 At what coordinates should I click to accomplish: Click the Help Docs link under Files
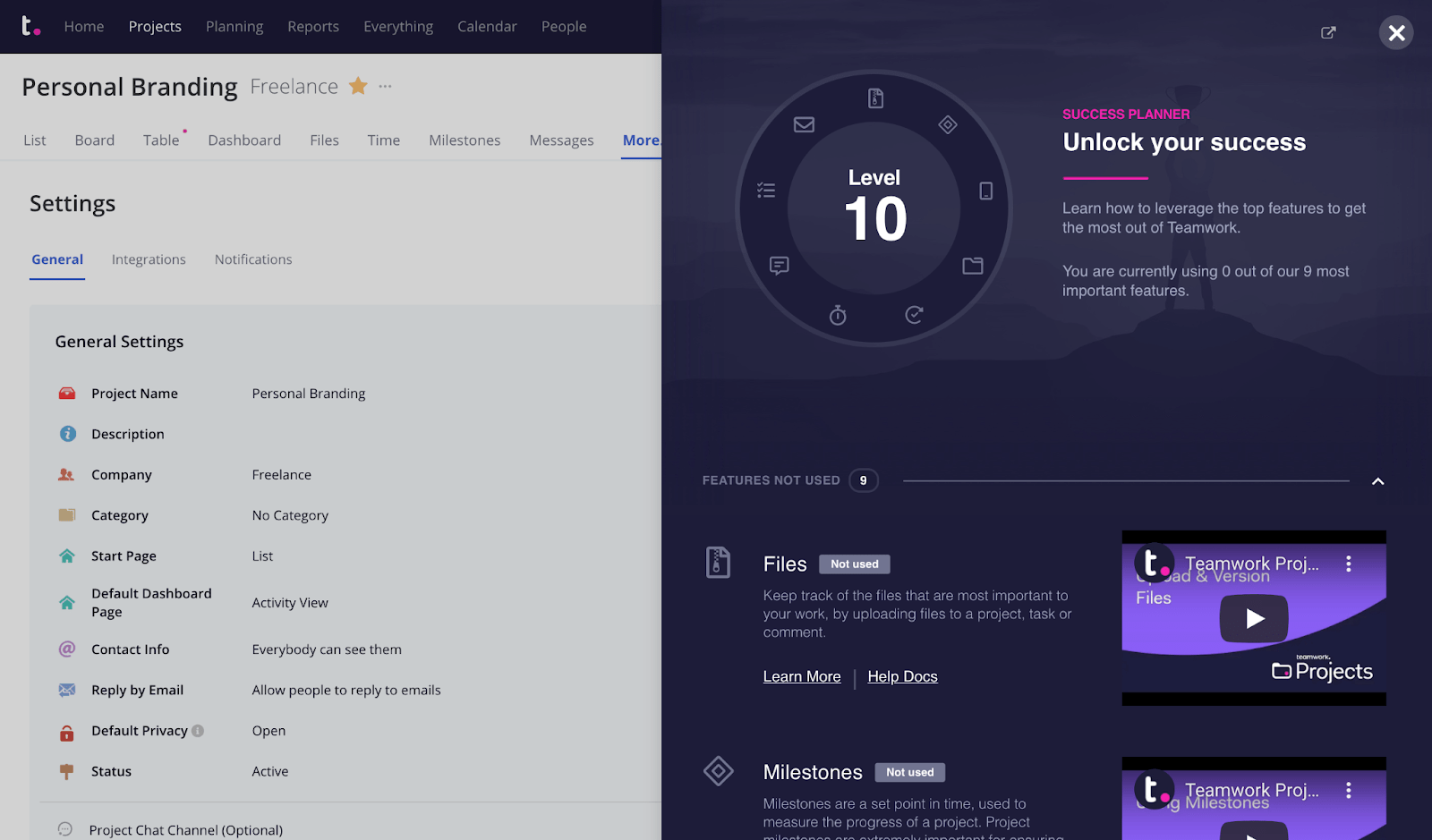point(902,676)
